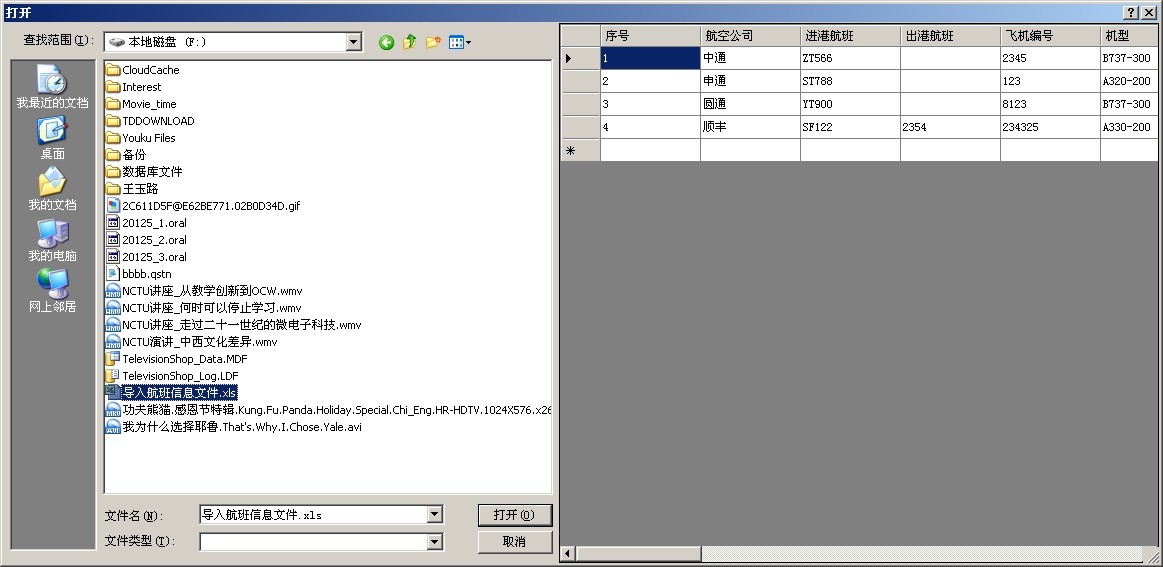Screen dimensions: 1163x567
Task: Click the 申通 airline cell
Action: [750, 81]
